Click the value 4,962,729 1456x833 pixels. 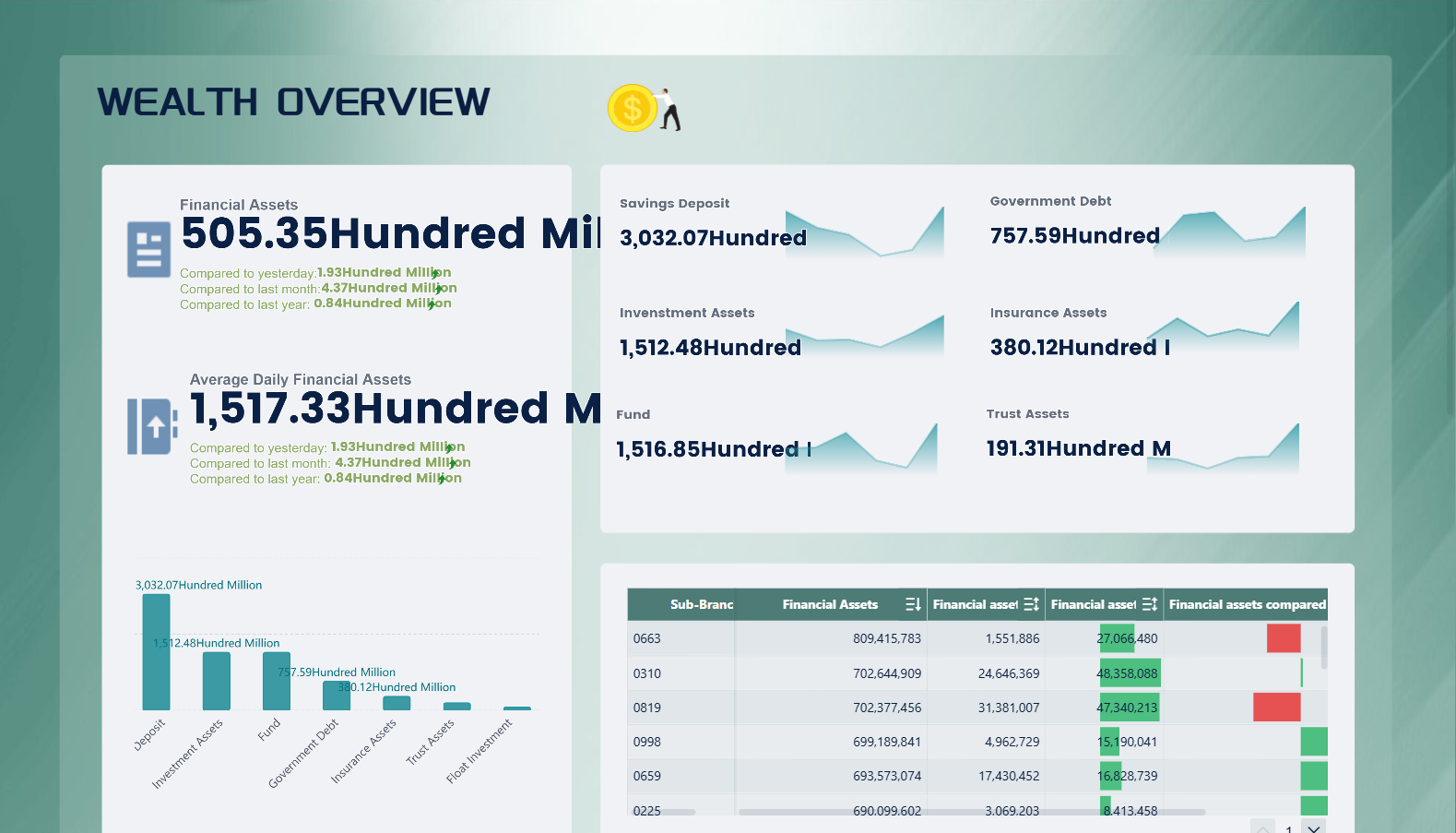pos(1012,742)
